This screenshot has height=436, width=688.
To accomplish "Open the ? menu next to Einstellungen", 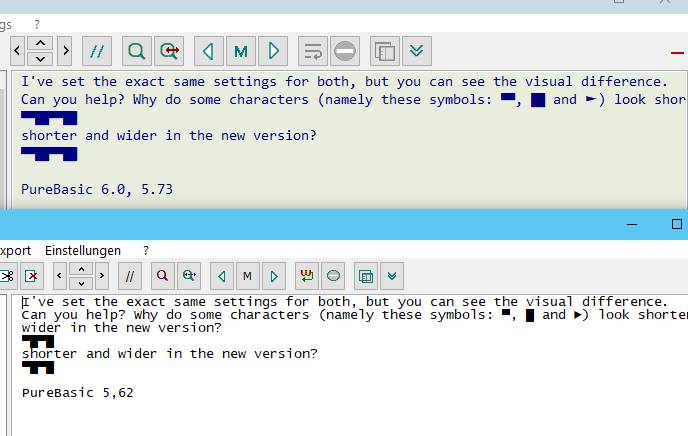I will [146, 250].
